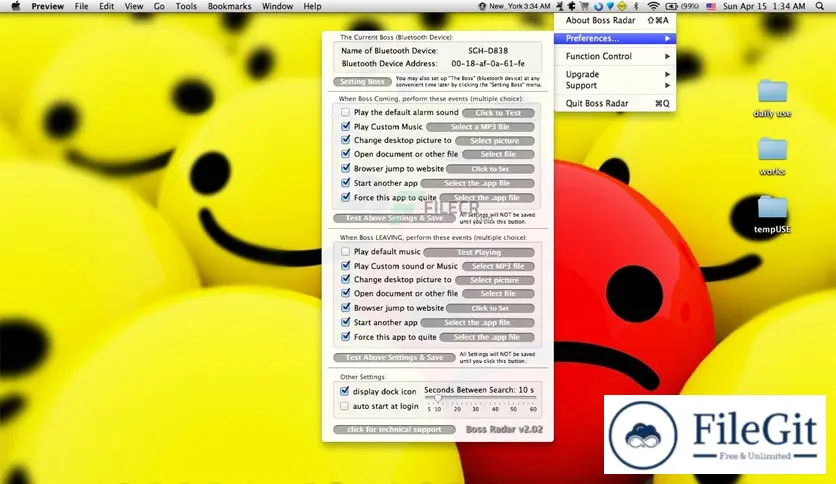
Task: Click the puzzle piece menu bar icon
Action: coord(572,6)
